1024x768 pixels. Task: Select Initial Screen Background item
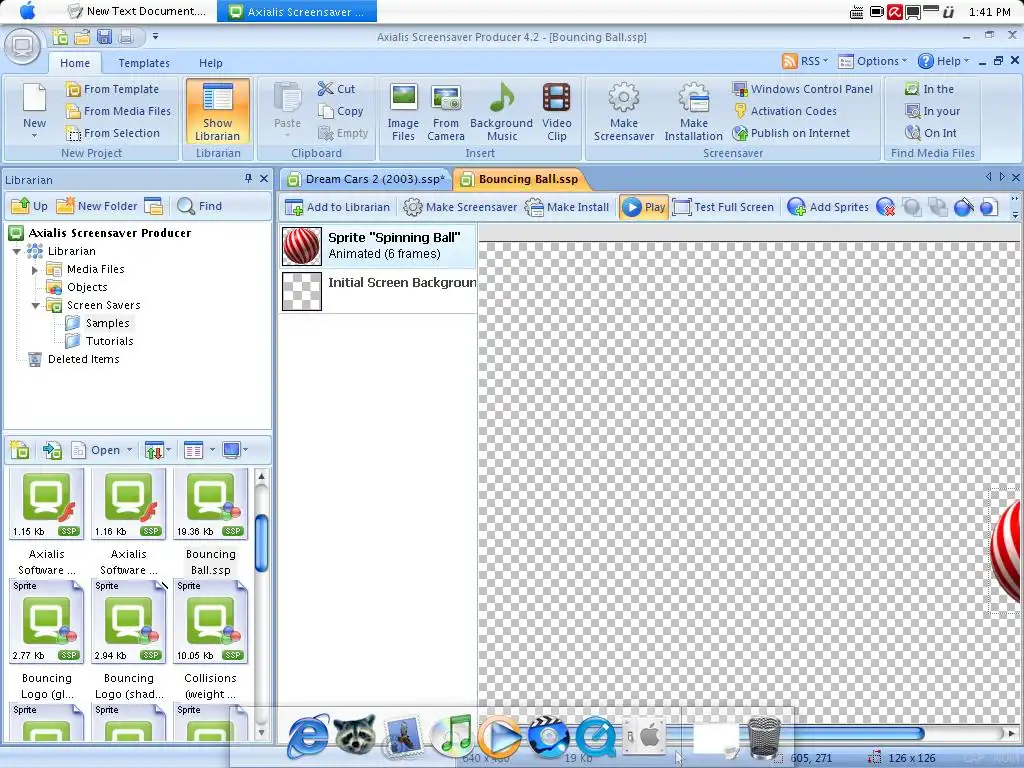379,291
